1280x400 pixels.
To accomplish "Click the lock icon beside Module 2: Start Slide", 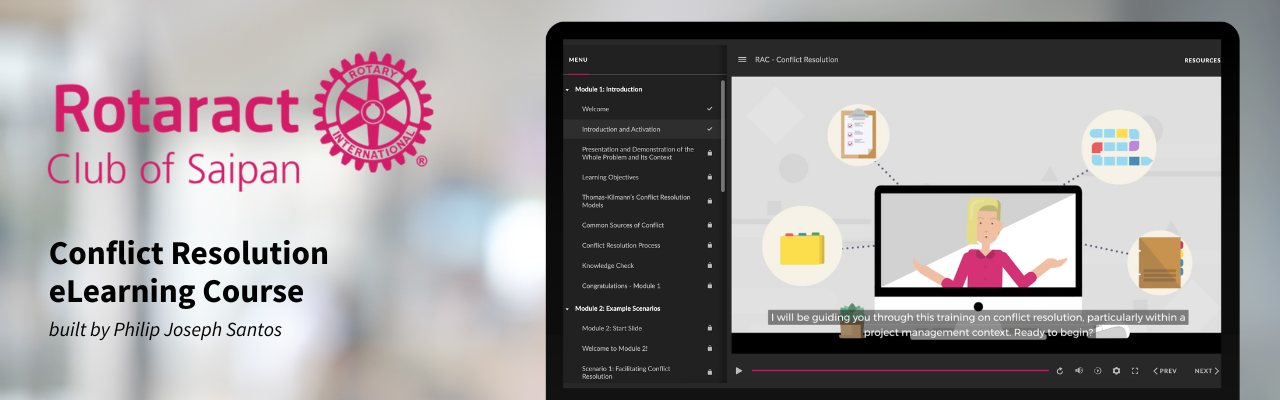I will pyautogui.click(x=709, y=327).
